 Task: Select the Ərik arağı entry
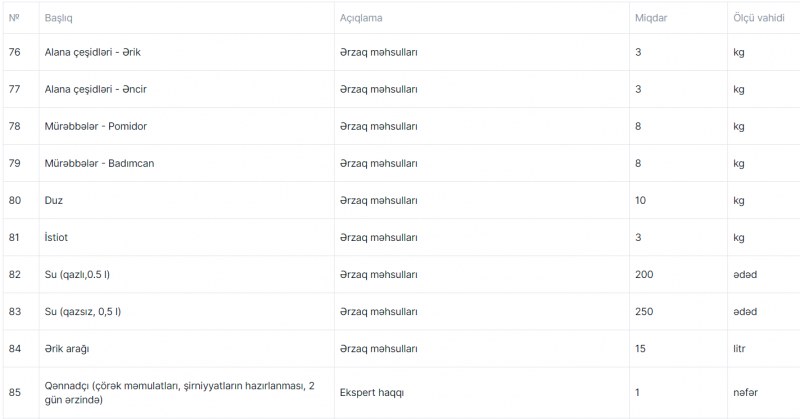pos(67,349)
